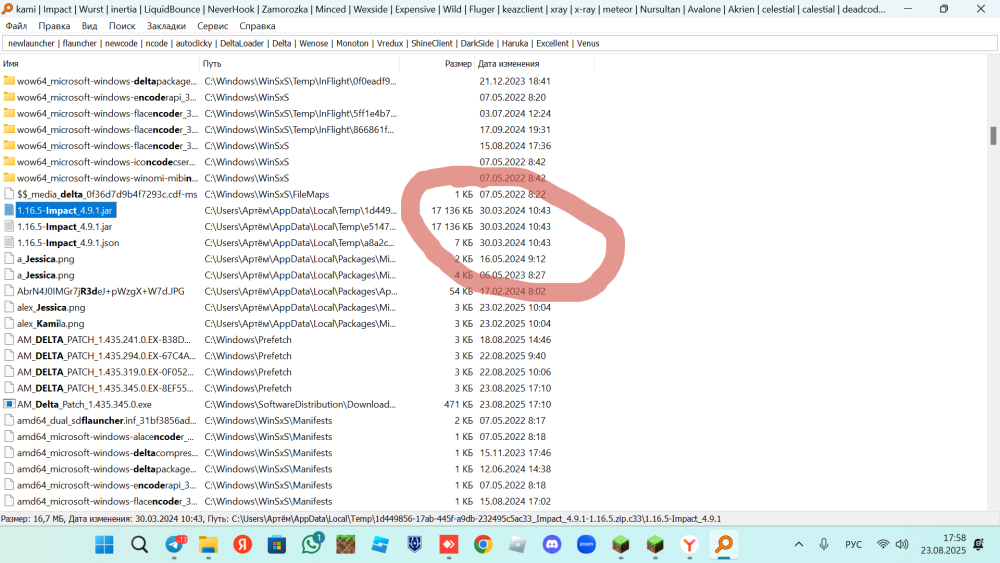Open the Вид menu

pos(89,26)
